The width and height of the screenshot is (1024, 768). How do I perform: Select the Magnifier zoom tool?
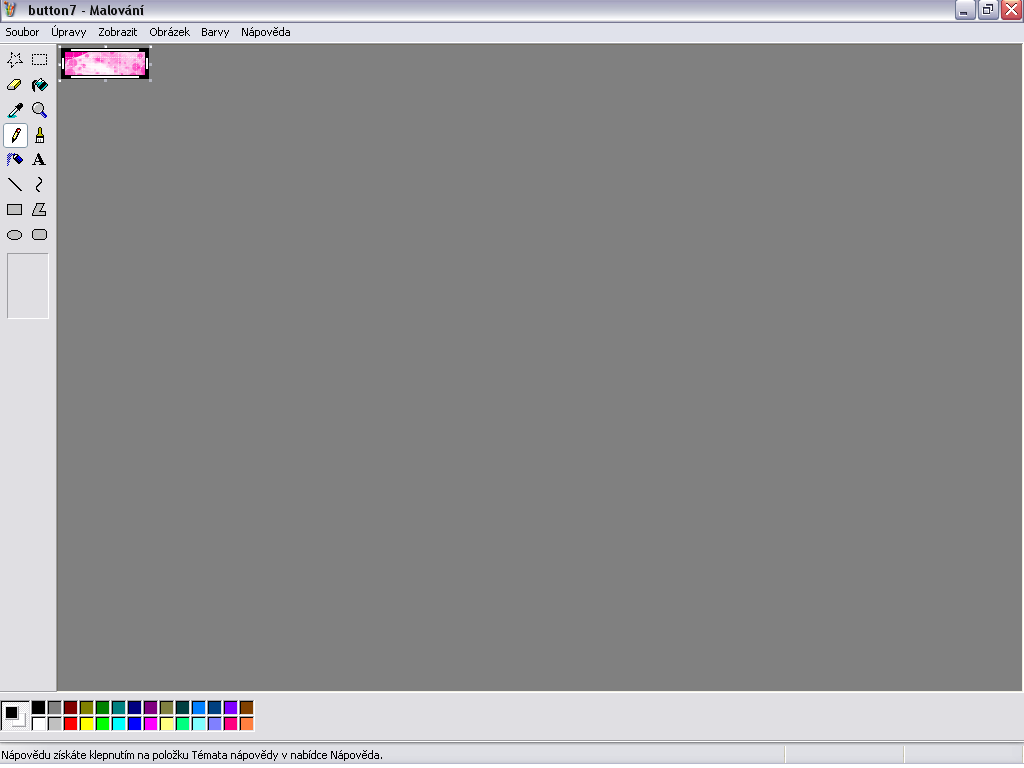coord(39,110)
